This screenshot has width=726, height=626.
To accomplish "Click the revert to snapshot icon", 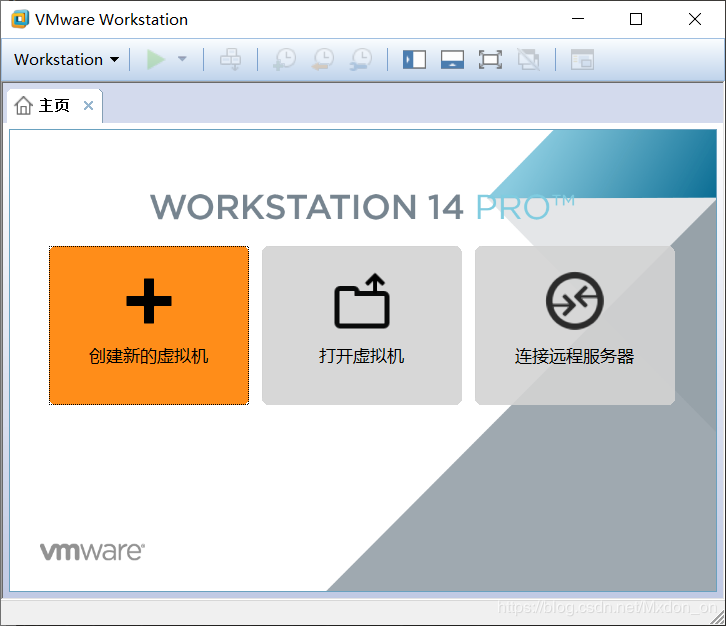I will 323,60.
